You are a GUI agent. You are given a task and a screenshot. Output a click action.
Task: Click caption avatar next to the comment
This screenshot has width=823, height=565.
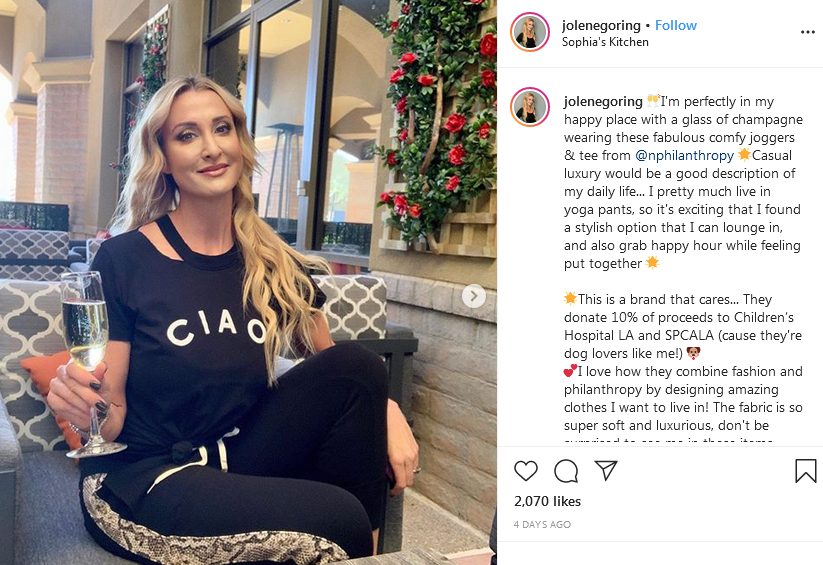(530, 107)
